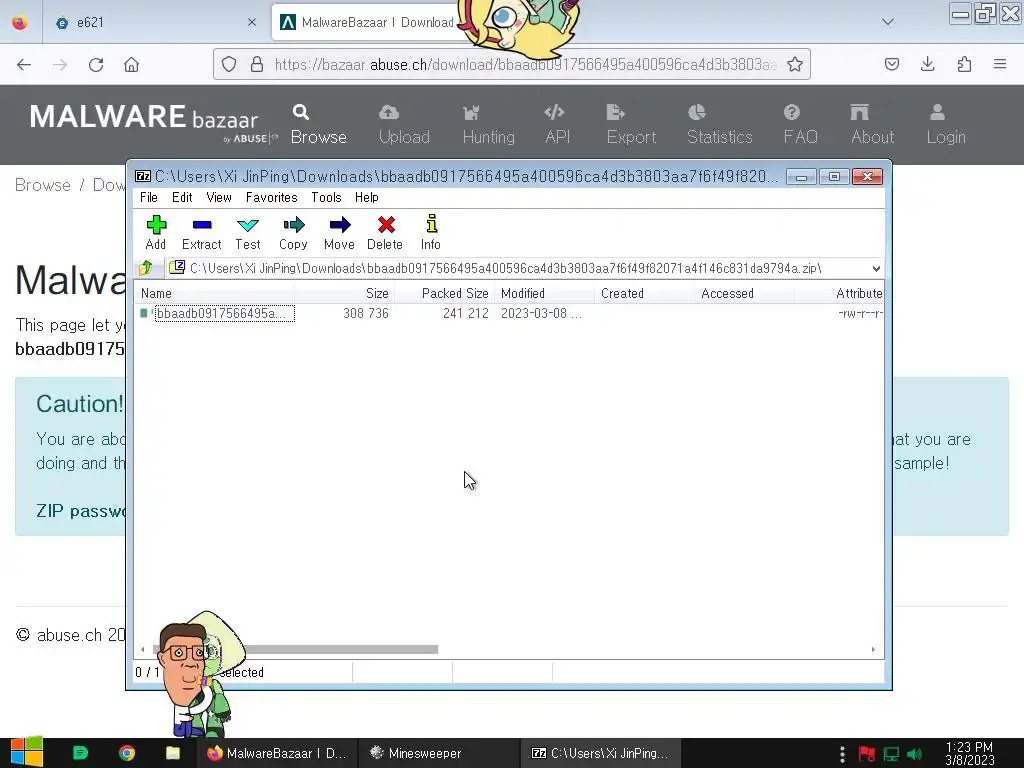Click the left scroll arrow in 7-Zip
Screen dimensions: 1024x768
143,649
